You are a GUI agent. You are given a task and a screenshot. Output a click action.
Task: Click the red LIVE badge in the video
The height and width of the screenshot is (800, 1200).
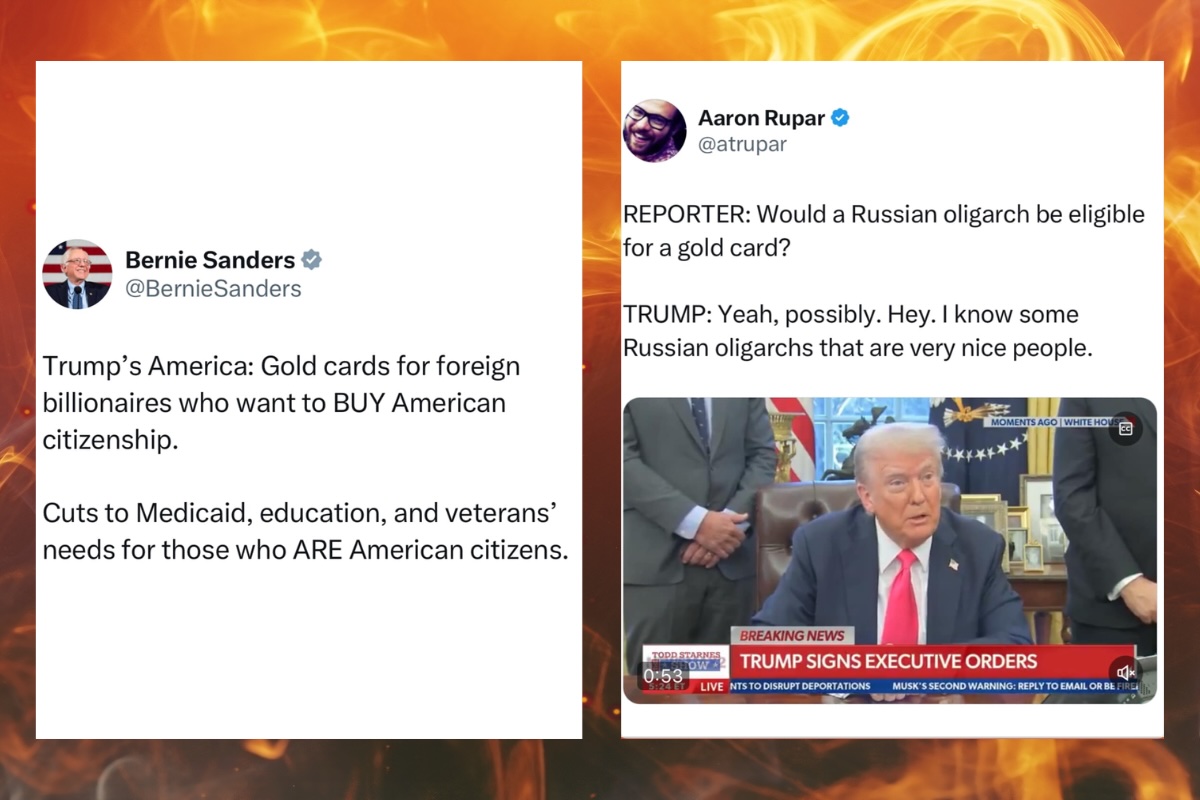pos(711,687)
